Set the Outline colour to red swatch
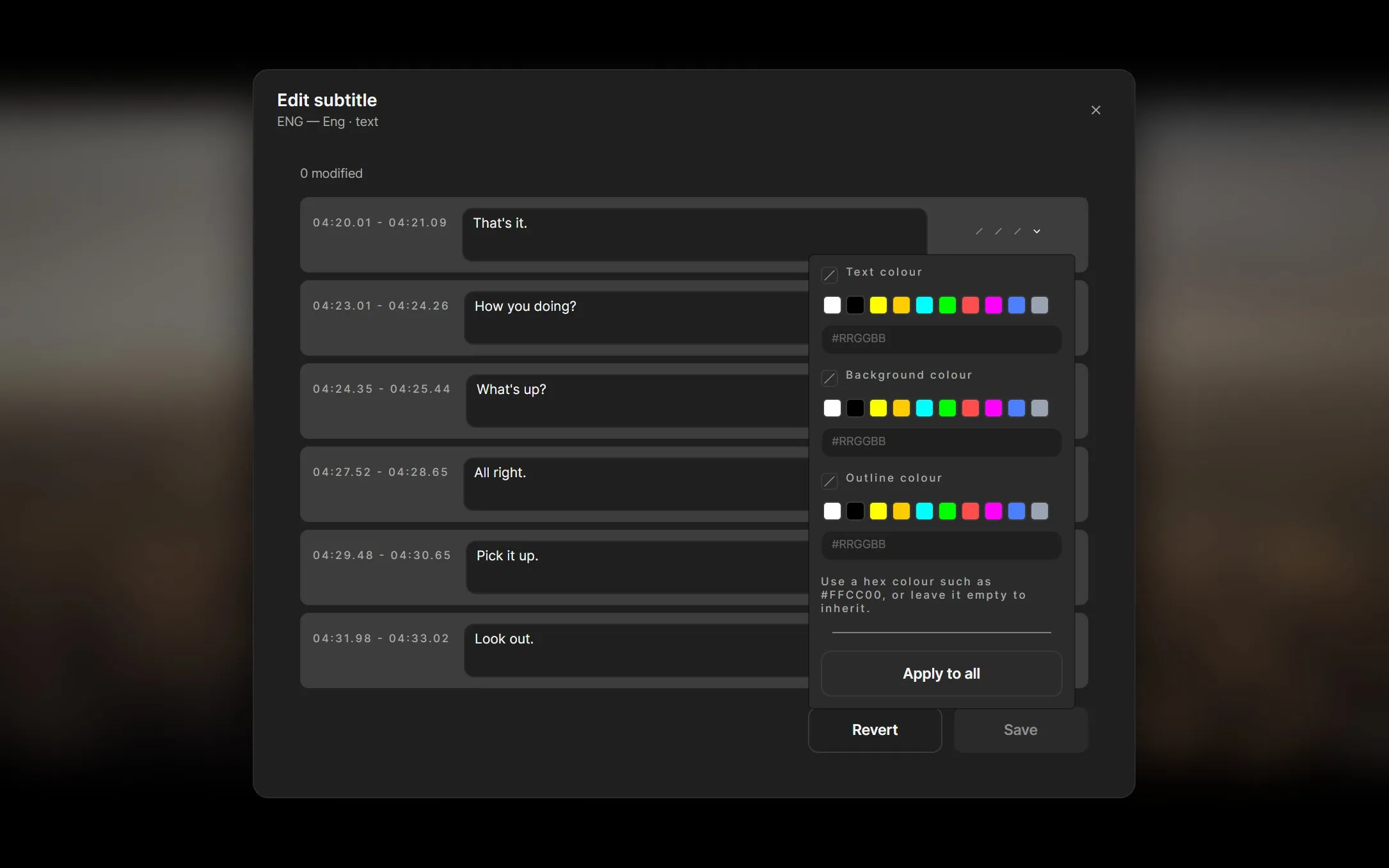1389x868 pixels. point(971,511)
